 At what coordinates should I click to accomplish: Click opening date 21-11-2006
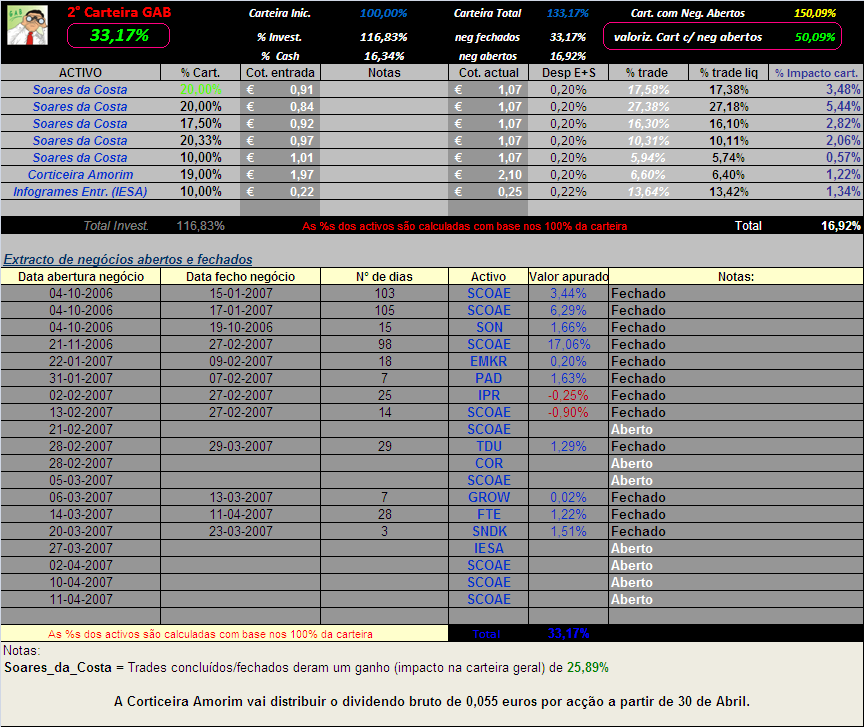[80, 344]
